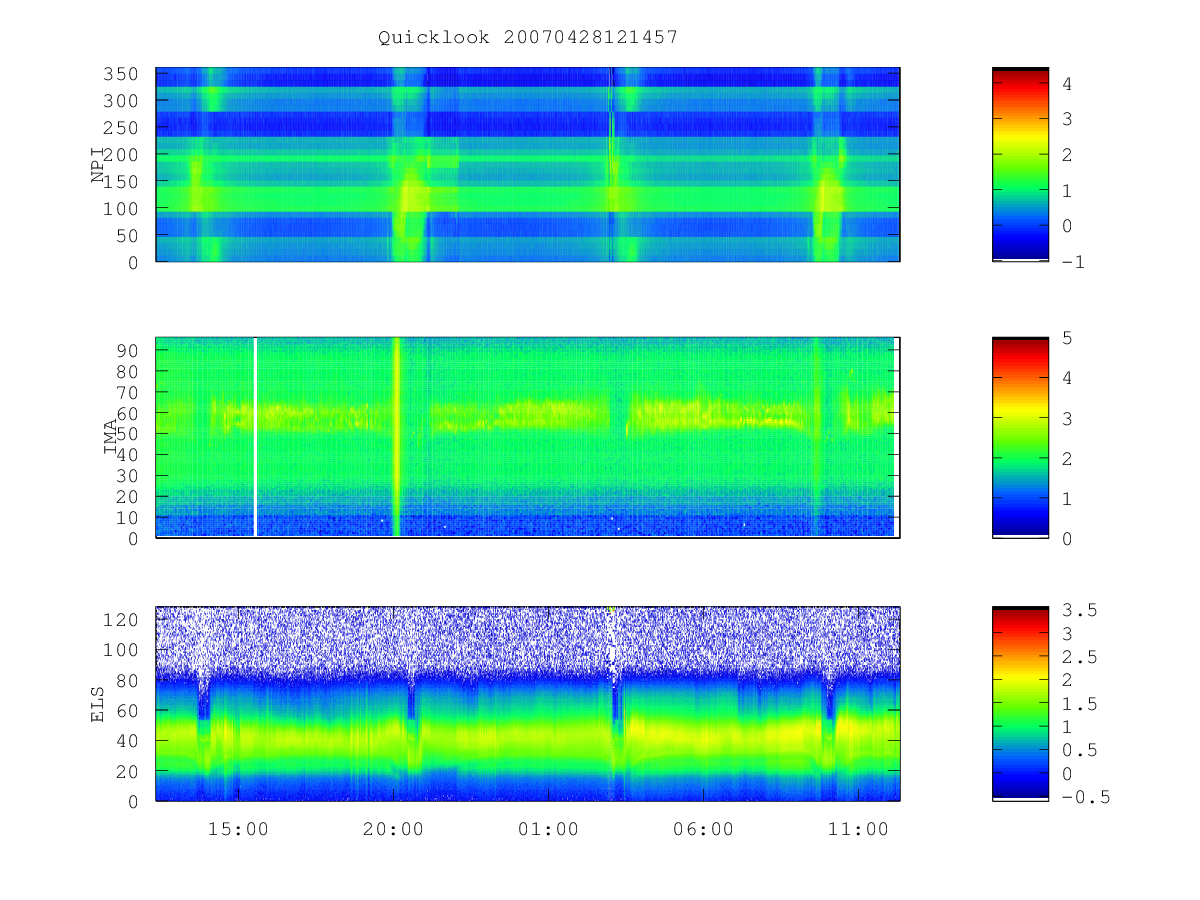Click the yellow vertical stripe in IMA panel

tap(397, 437)
